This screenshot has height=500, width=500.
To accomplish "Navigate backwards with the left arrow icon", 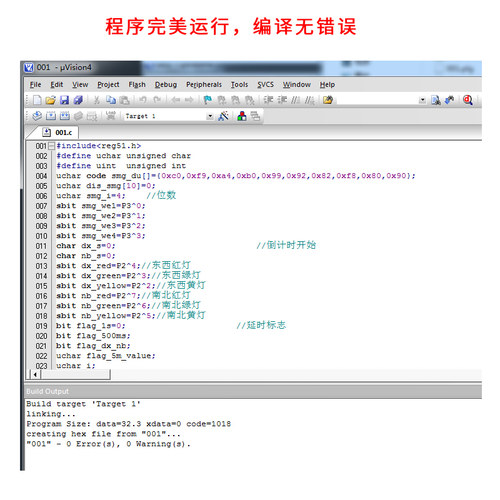I will click(x=175, y=100).
